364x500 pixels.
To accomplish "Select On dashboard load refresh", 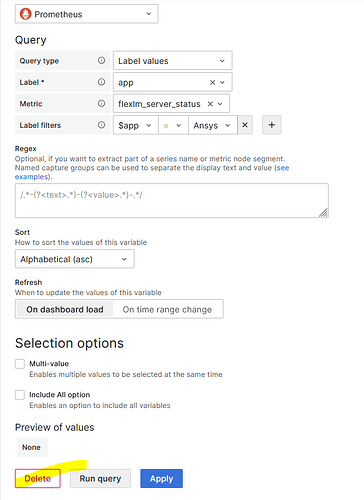I will tap(65, 309).
